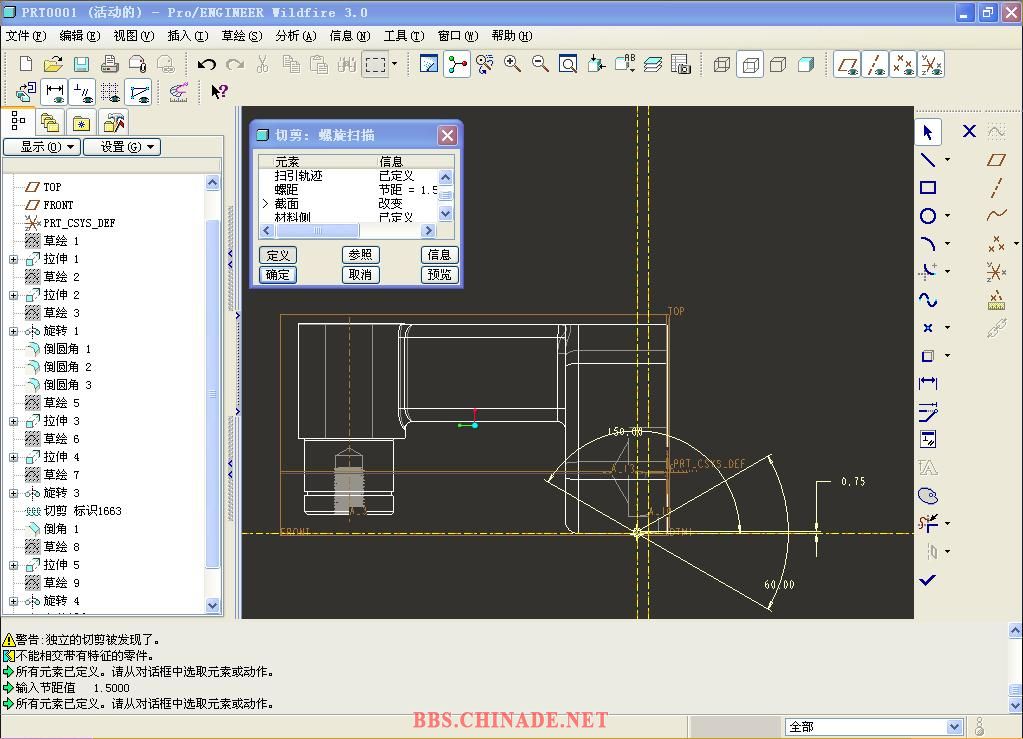Toggle shaded display mode
This screenshot has height=739, width=1023.
(x=806, y=64)
